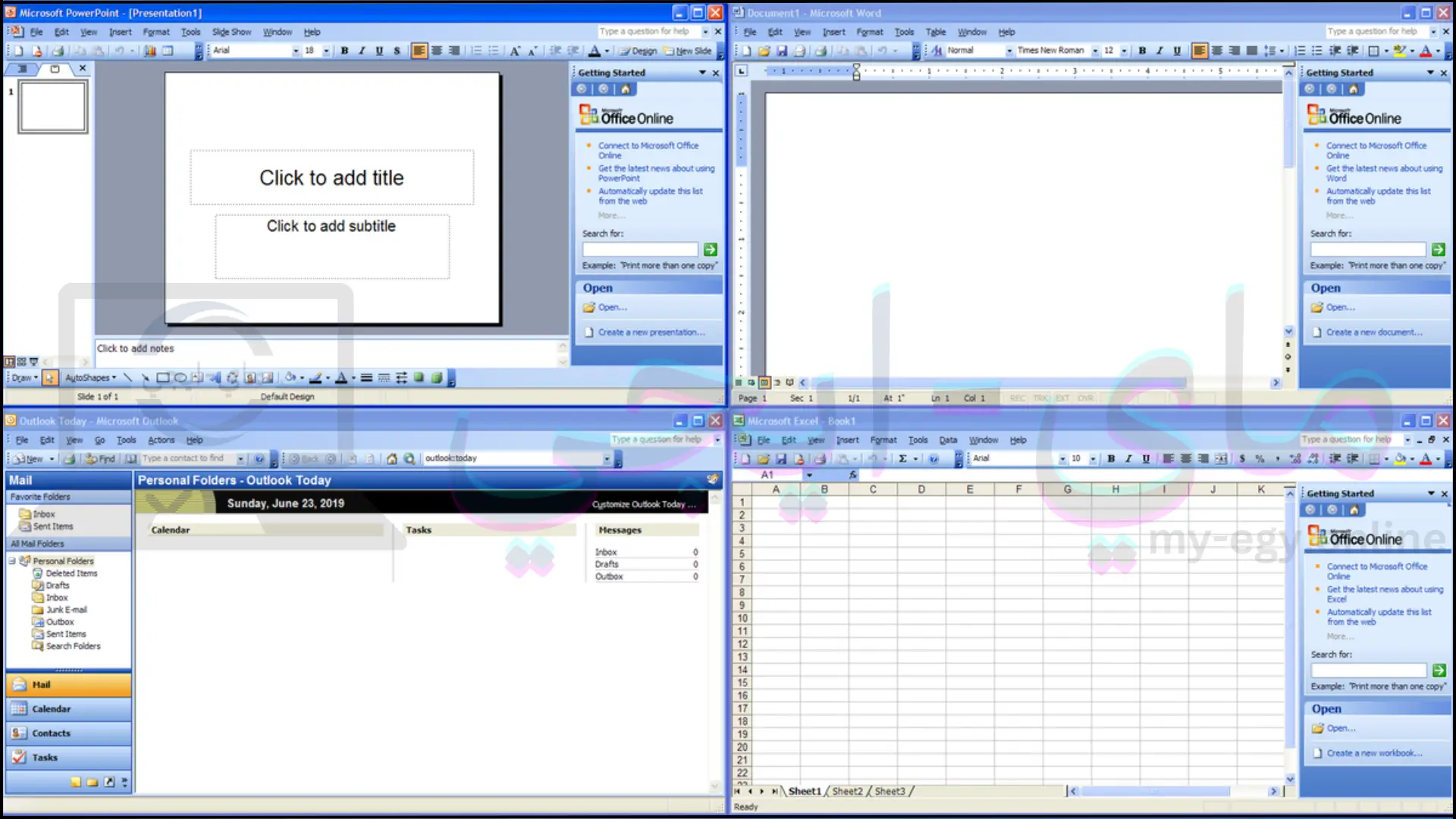Select the View menu in Outlook

(73, 439)
